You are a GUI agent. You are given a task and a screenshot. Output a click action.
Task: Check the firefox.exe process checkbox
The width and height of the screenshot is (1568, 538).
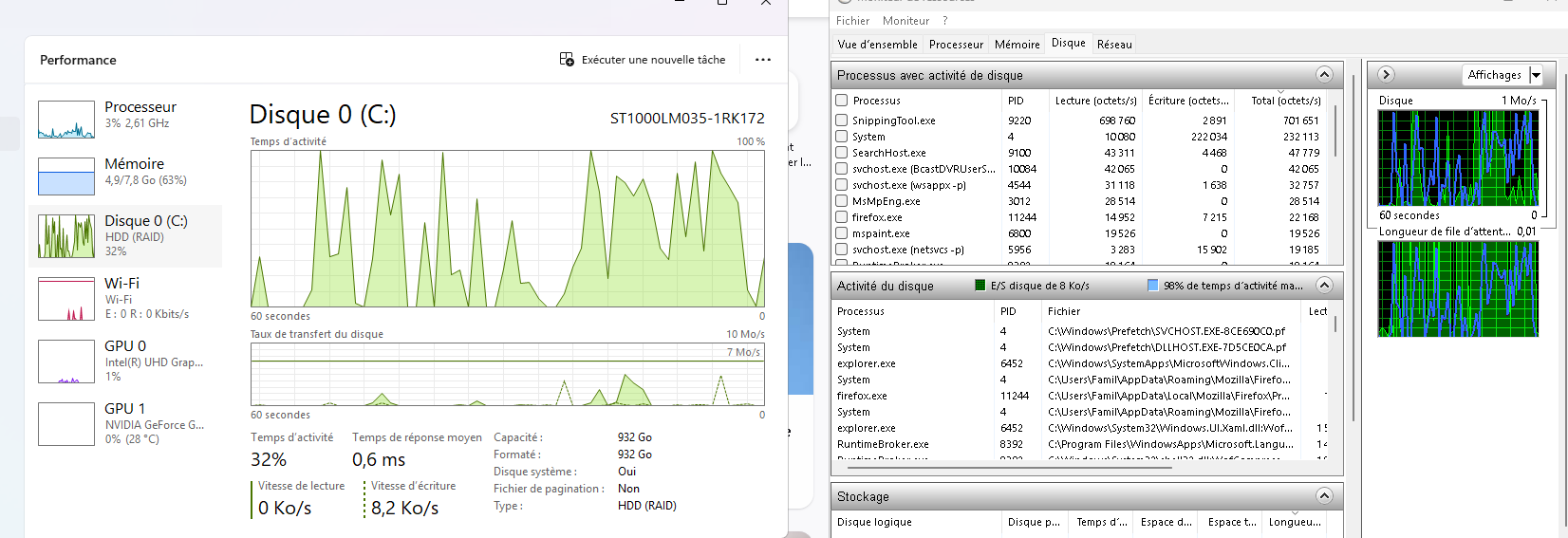click(x=841, y=217)
